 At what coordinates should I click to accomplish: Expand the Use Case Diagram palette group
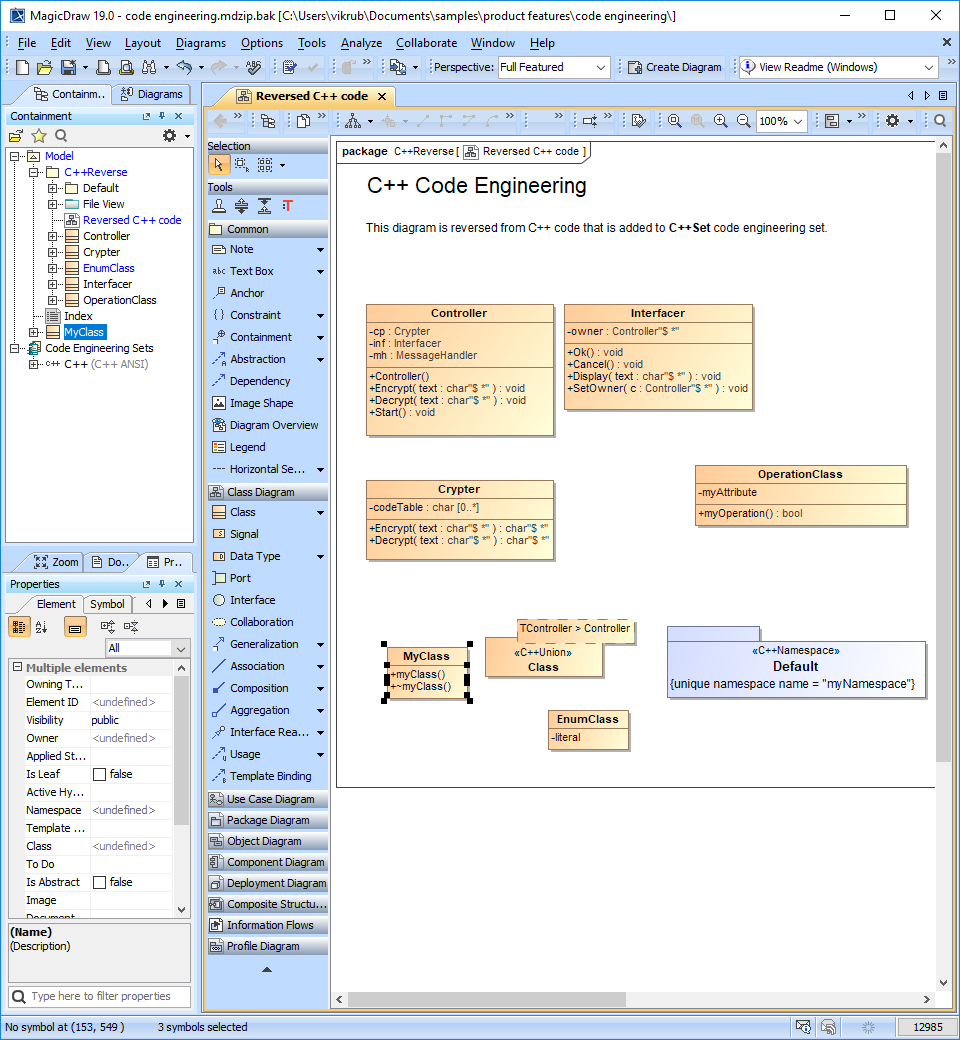(268, 799)
